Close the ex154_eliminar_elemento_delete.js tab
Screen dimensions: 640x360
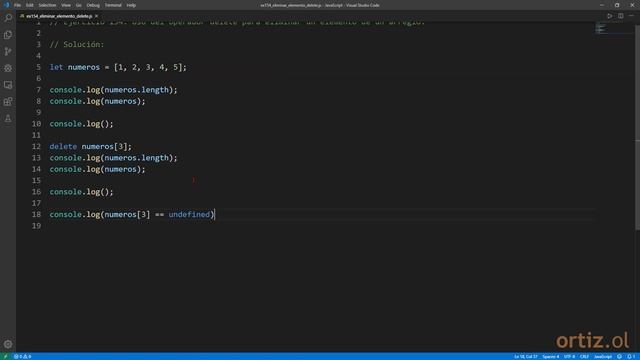[x=96, y=16]
